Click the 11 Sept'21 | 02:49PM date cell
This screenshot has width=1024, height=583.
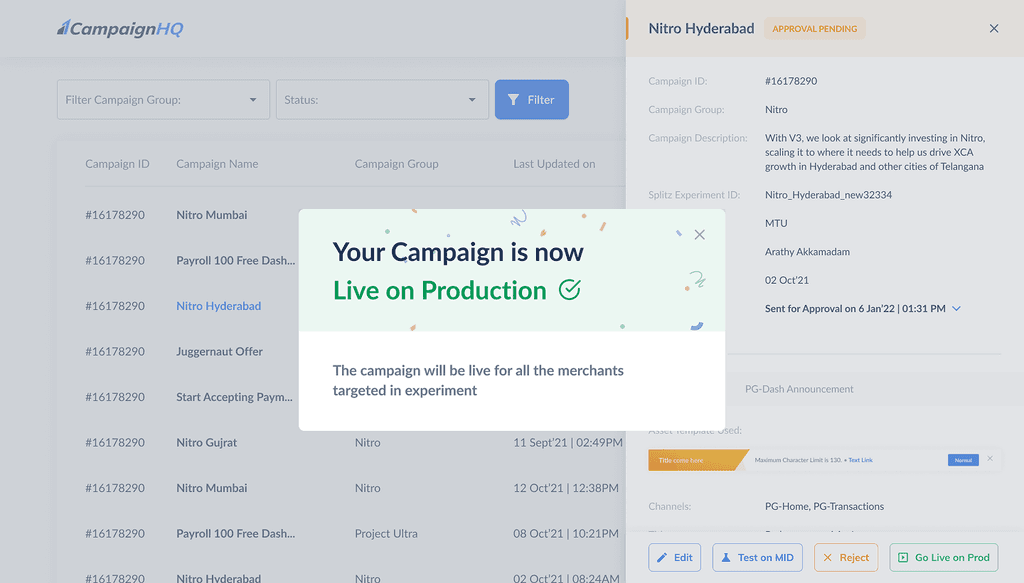pyautogui.click(x=568, y=443)
